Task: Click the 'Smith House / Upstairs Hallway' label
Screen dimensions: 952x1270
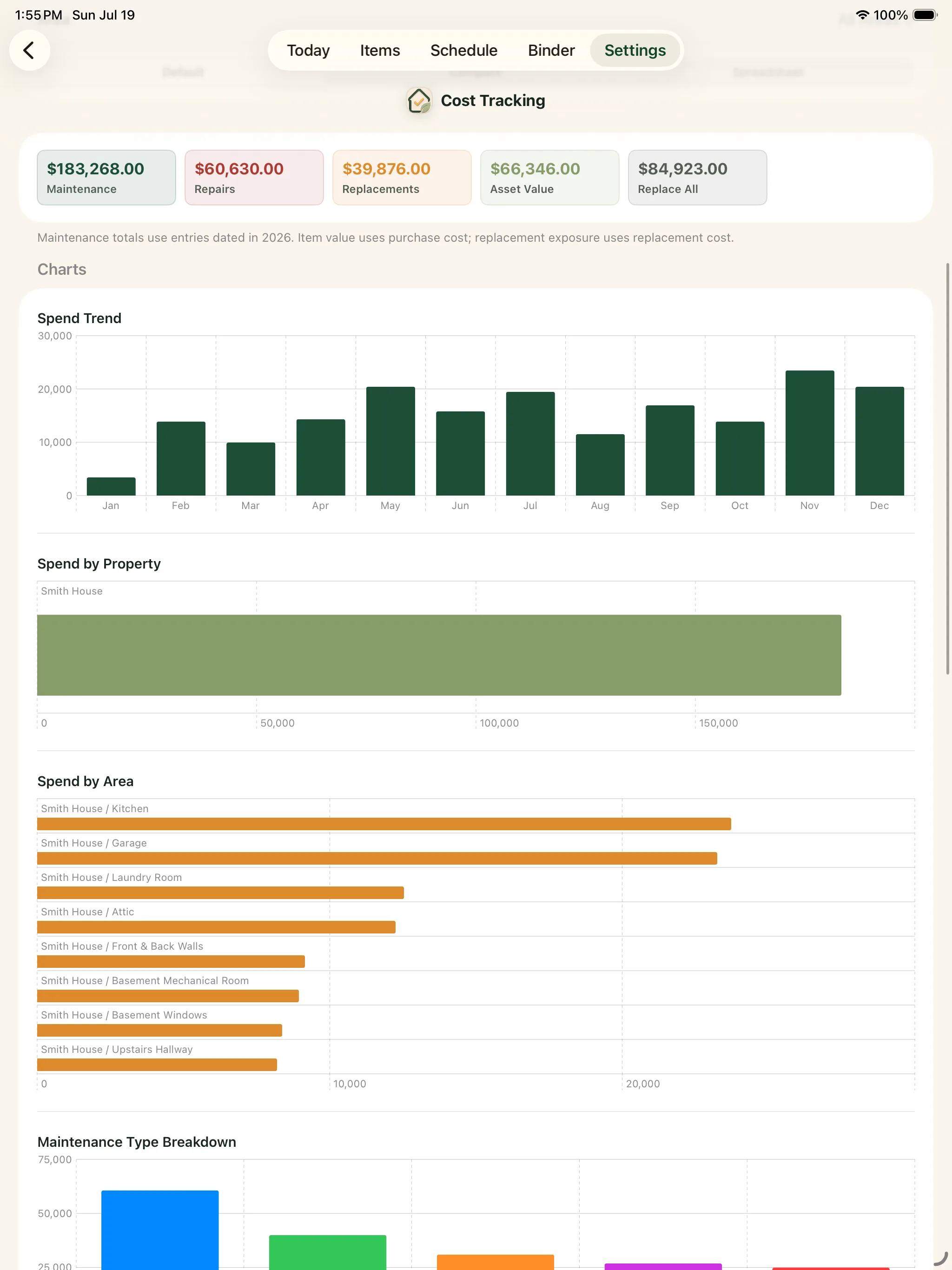Action: (x=117, y=1050)
